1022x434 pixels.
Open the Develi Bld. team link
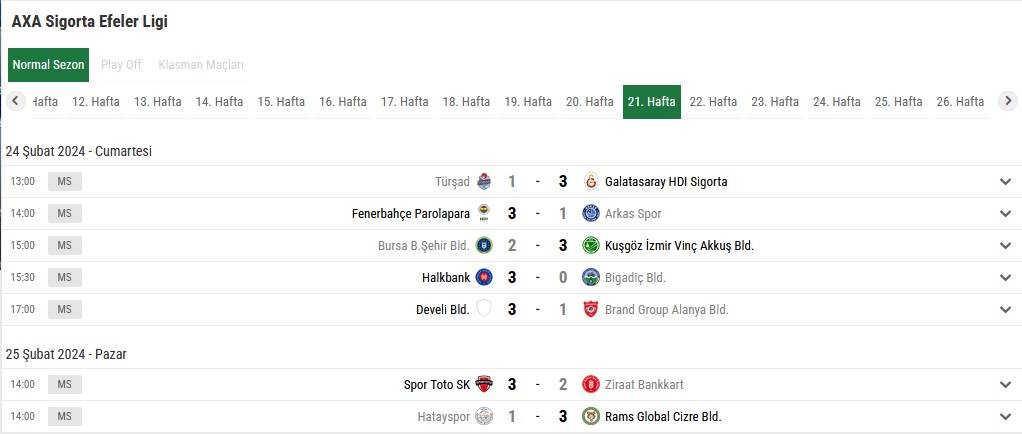point(443,310)
